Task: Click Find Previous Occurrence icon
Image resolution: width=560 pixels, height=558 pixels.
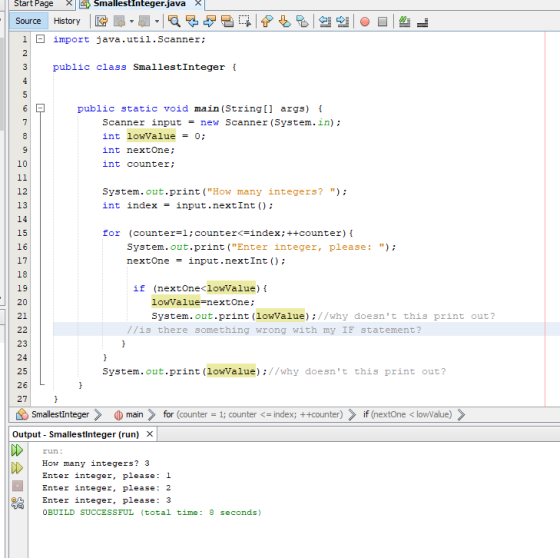Action: click(192, 21)
